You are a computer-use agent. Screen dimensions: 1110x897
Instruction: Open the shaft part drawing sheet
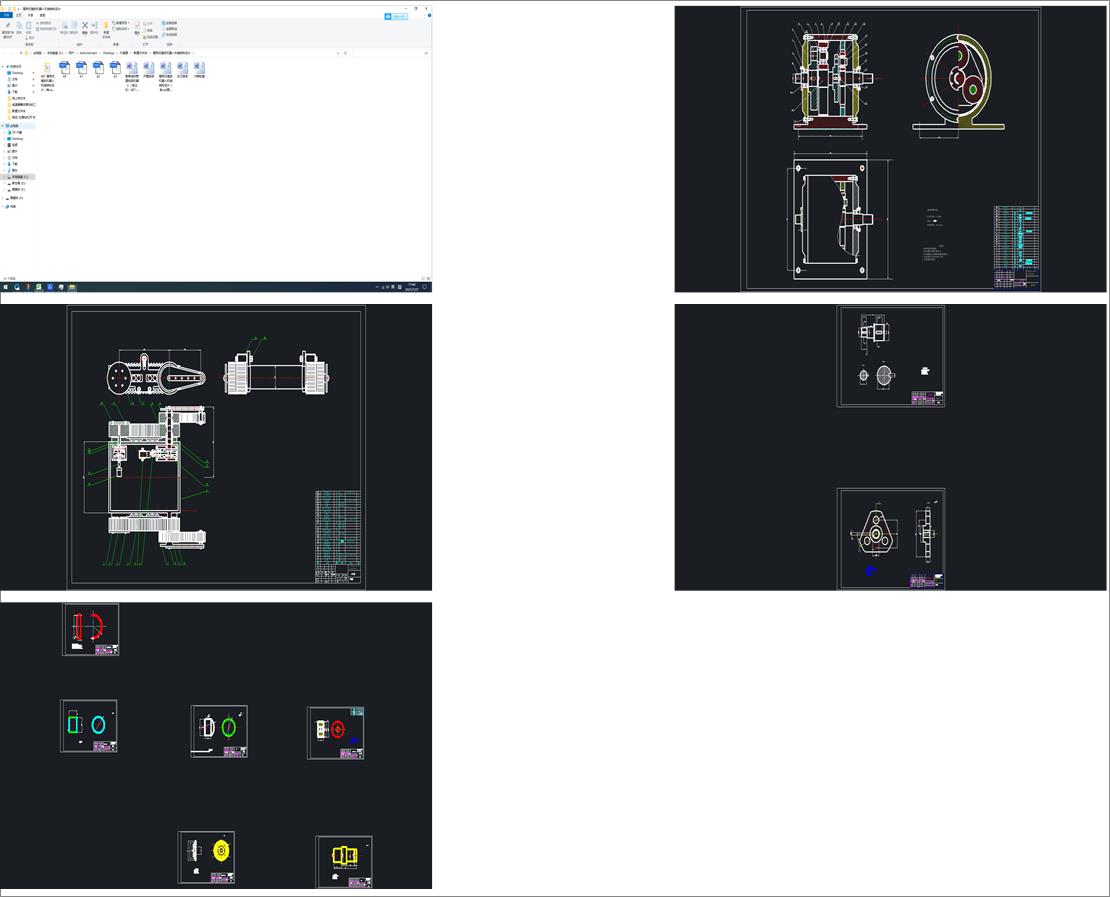pos(891,356)
